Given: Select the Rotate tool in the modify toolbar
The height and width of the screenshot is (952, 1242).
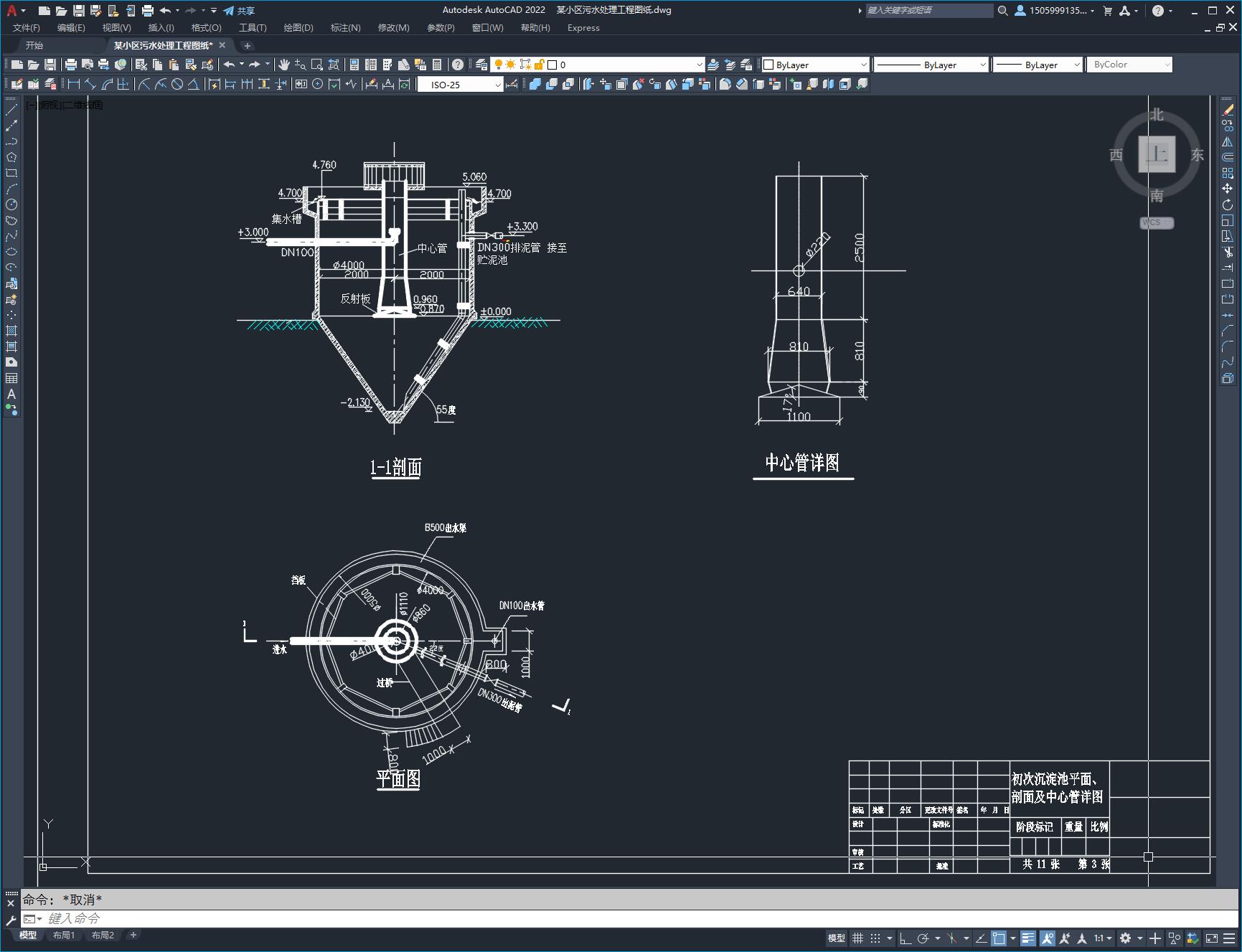Looking at the screenshot, I should point(1228,204).
